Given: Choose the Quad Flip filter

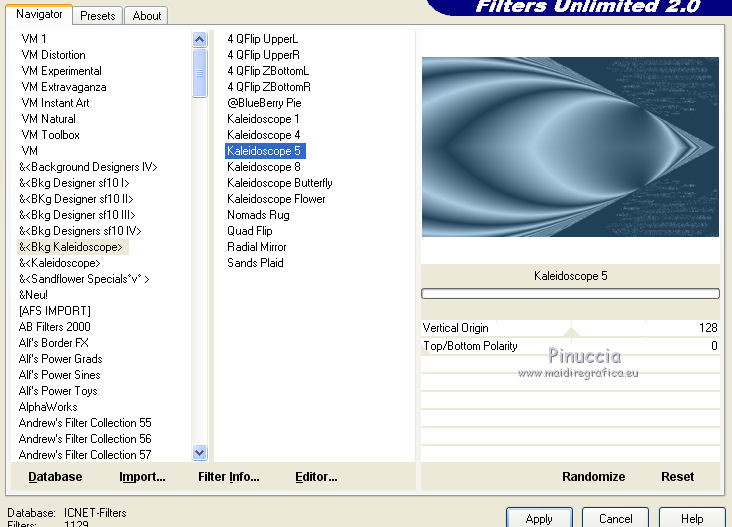Looking at the screenshot, I should point(250,231).
